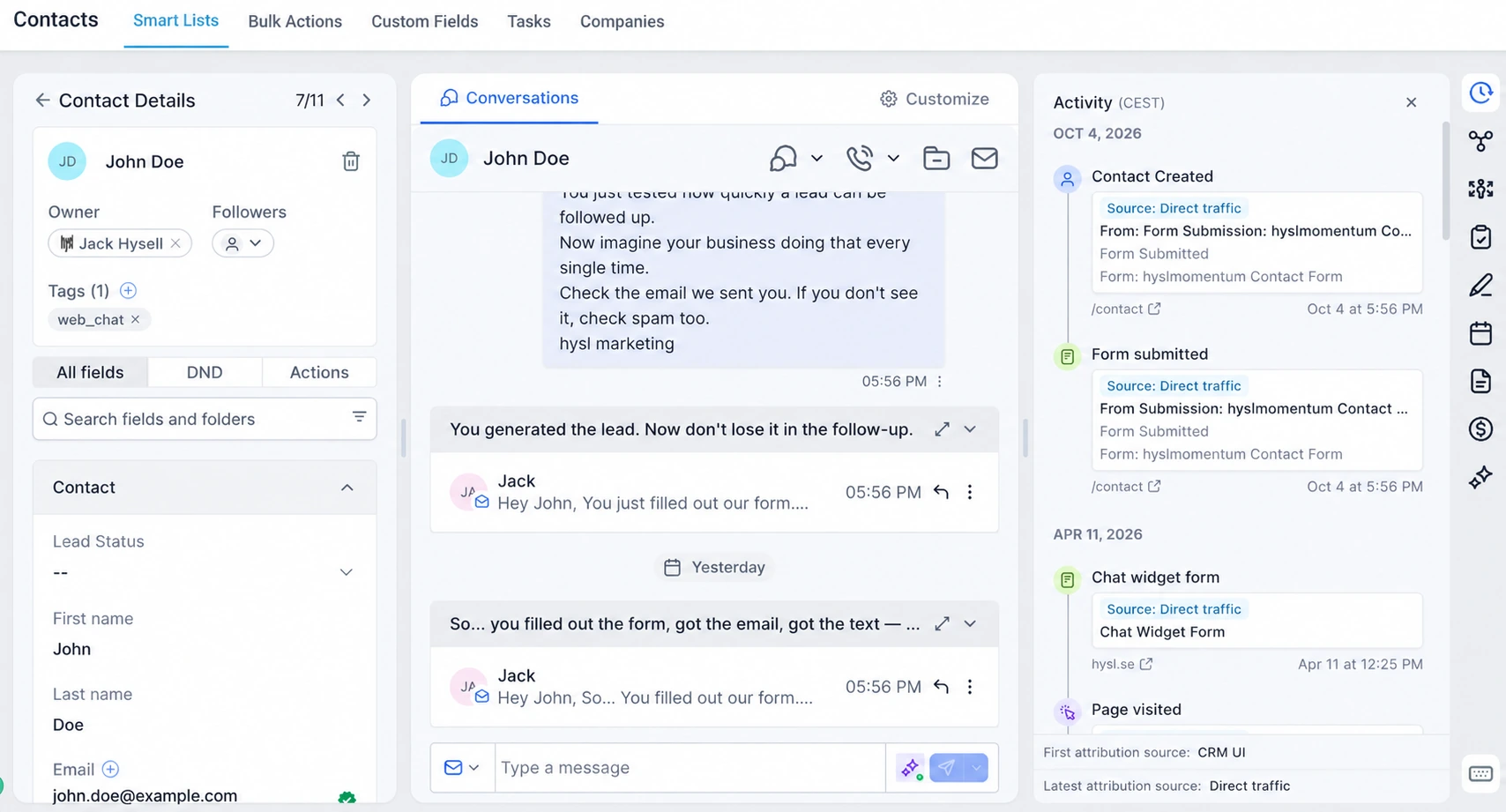Go to next contact chevron
The width and height of the screenshot is (1506, 812).
[367, 101]
